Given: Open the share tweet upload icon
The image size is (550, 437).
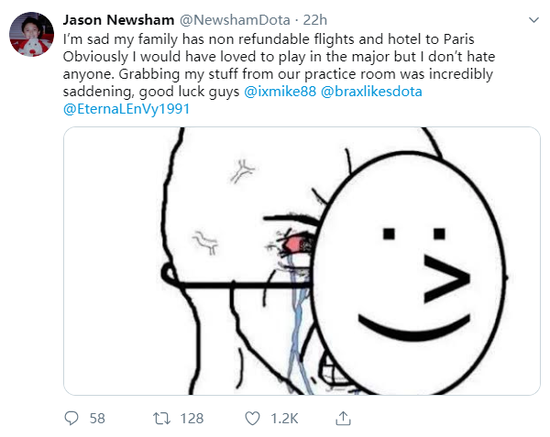Looking at the screenshot, I should [343, 418].
